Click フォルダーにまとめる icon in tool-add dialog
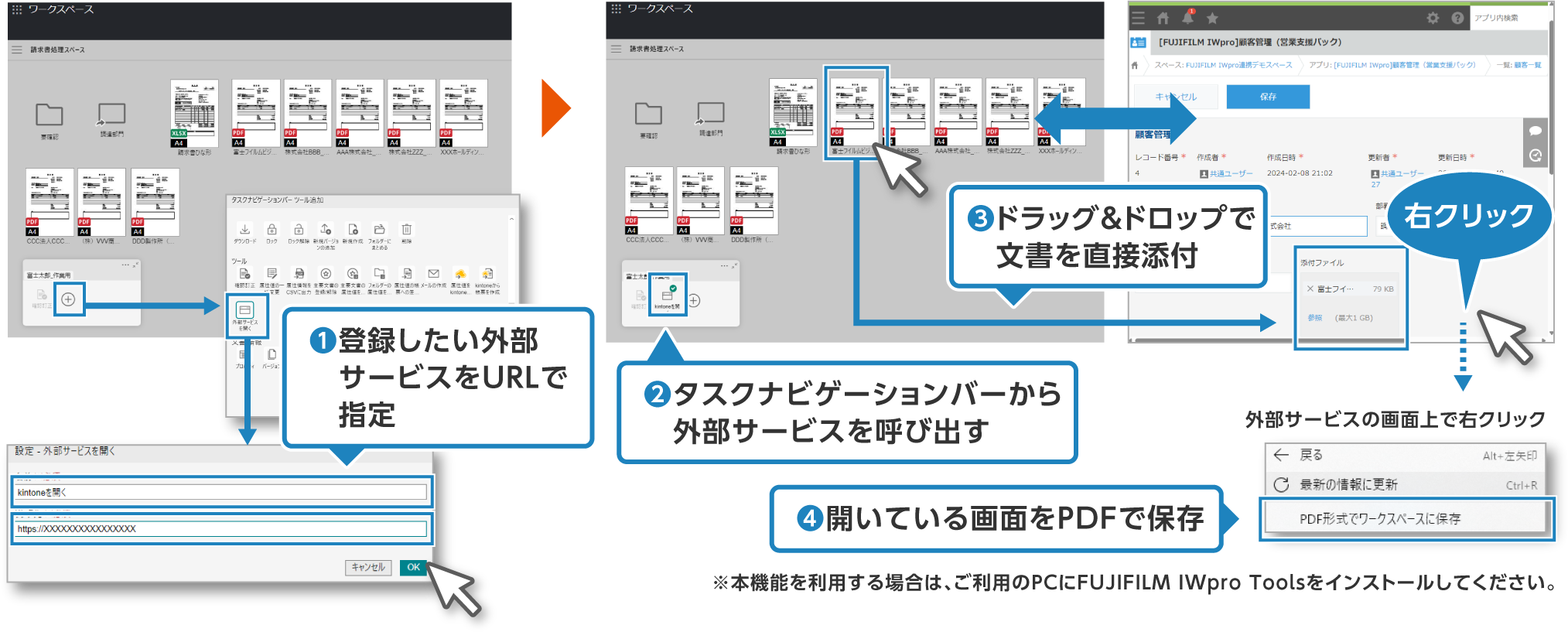The height and width of the screenshot is (632, 1568). click(x=379, y=230)
